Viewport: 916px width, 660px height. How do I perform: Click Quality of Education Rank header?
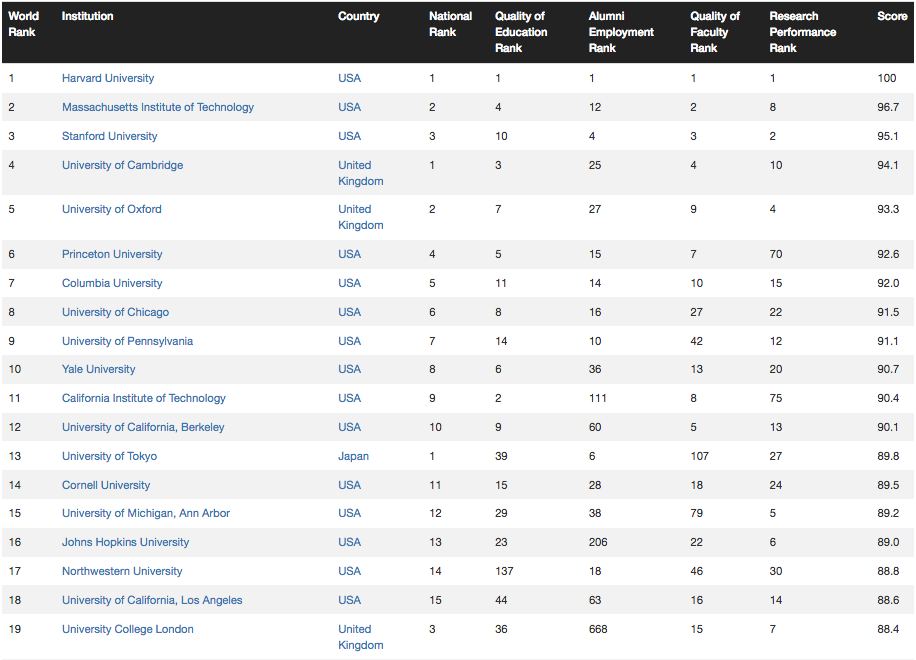click(x=521, y=32)
